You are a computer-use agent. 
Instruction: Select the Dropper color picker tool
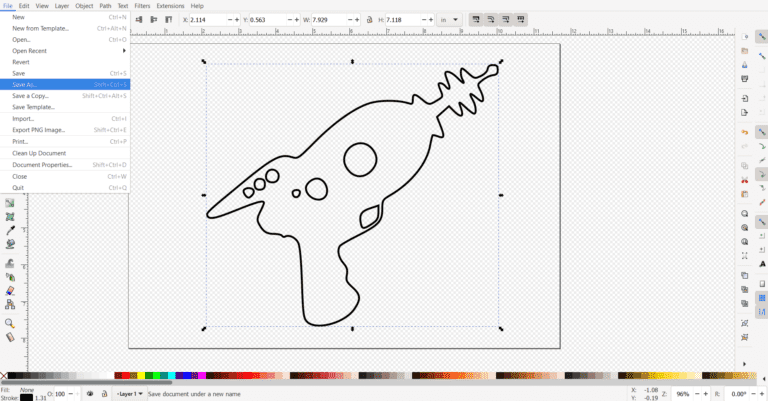click(x=10, y=229)
